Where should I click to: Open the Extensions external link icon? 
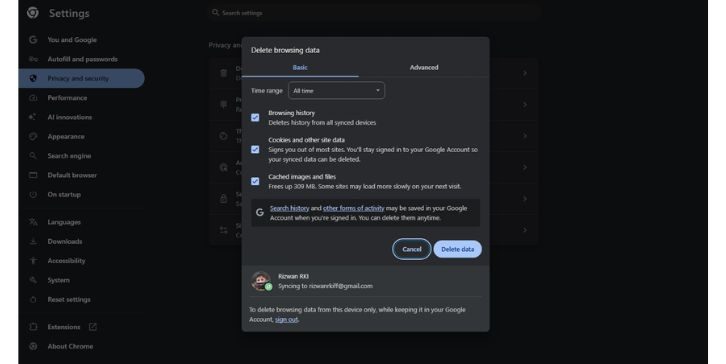pos(93,327)
